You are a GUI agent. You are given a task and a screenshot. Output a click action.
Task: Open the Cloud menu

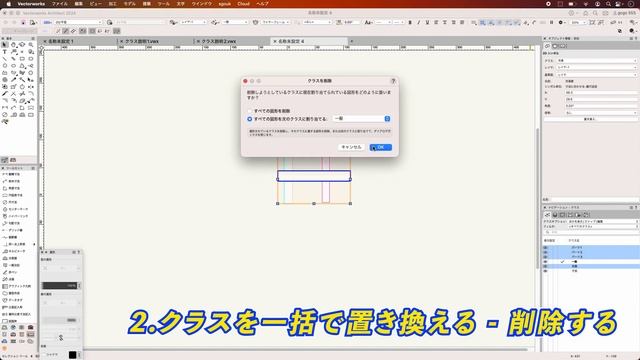(243, 4)
